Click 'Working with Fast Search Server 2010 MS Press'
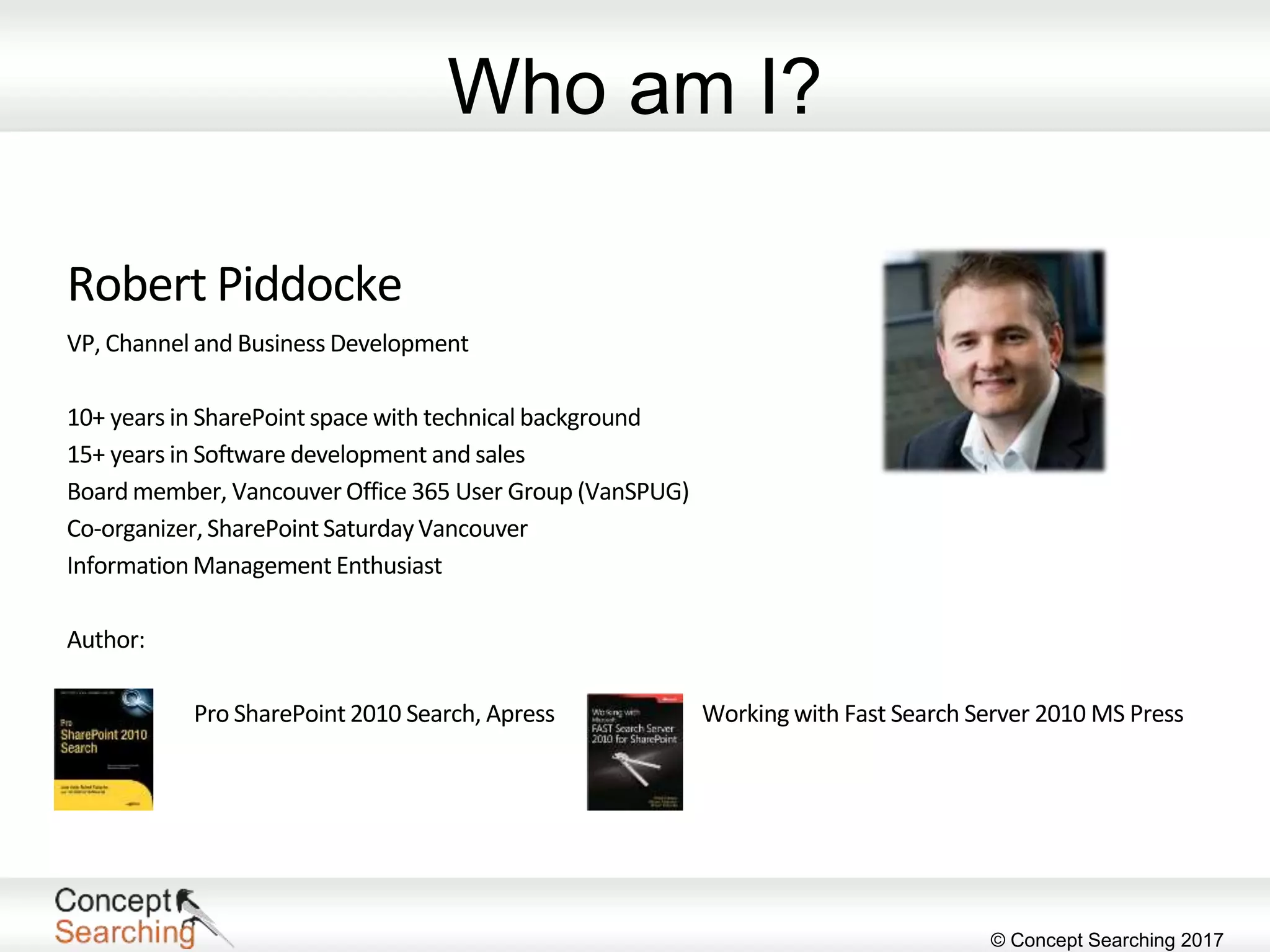This screenshot has height=952, width=1270. coord(943,714)
